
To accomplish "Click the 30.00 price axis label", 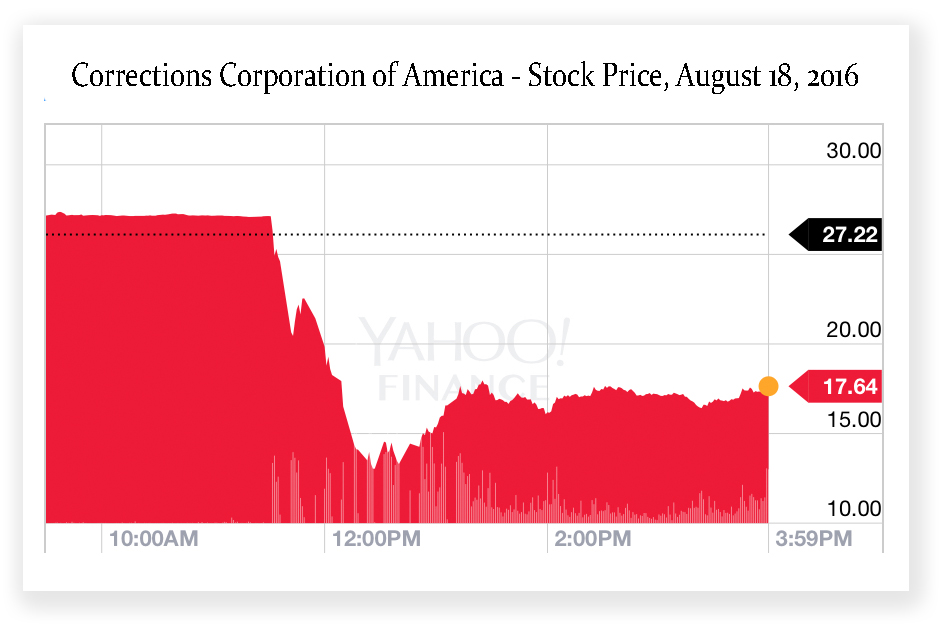I will click(x=853, y=150).
